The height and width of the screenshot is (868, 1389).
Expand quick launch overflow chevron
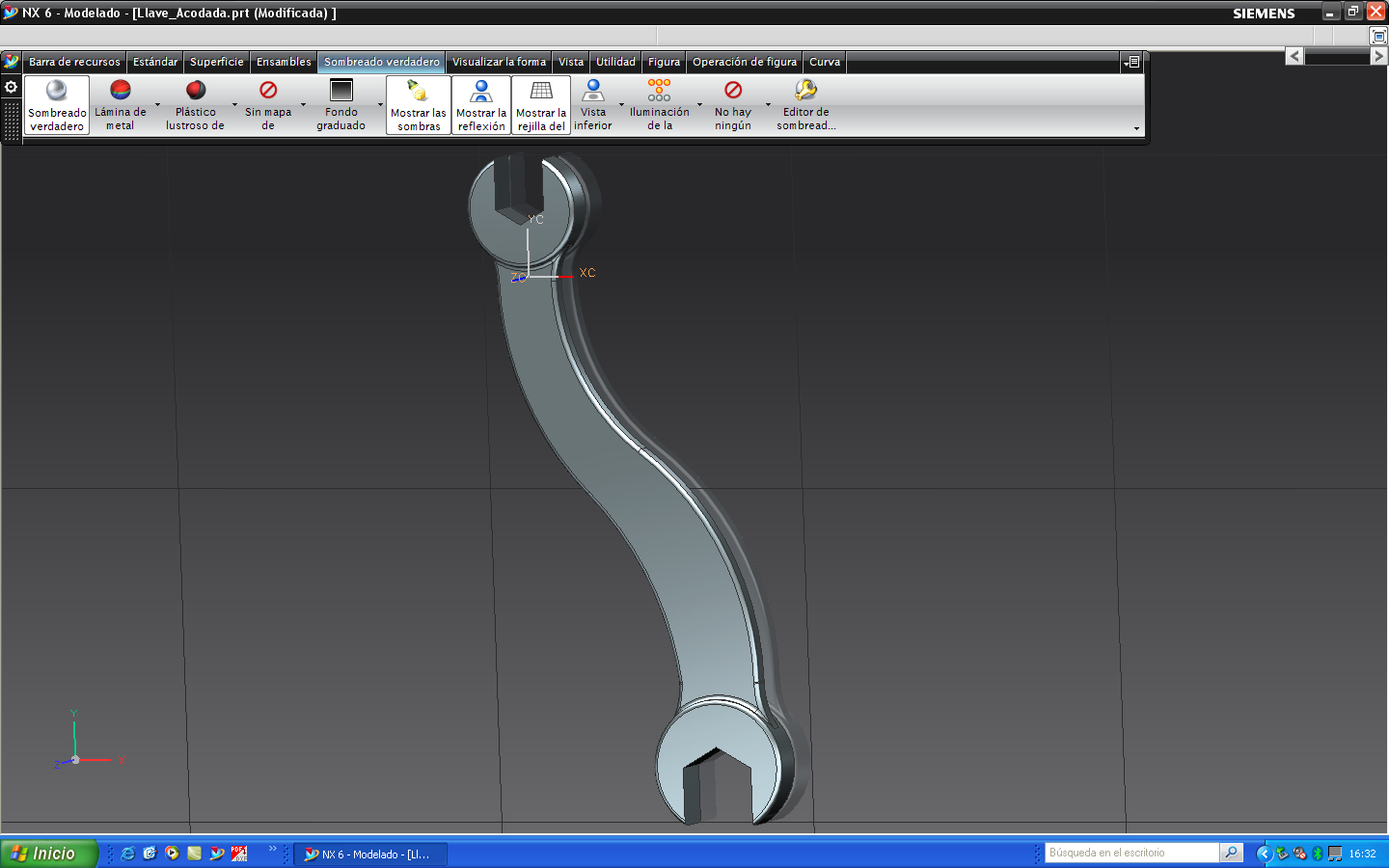272,849
